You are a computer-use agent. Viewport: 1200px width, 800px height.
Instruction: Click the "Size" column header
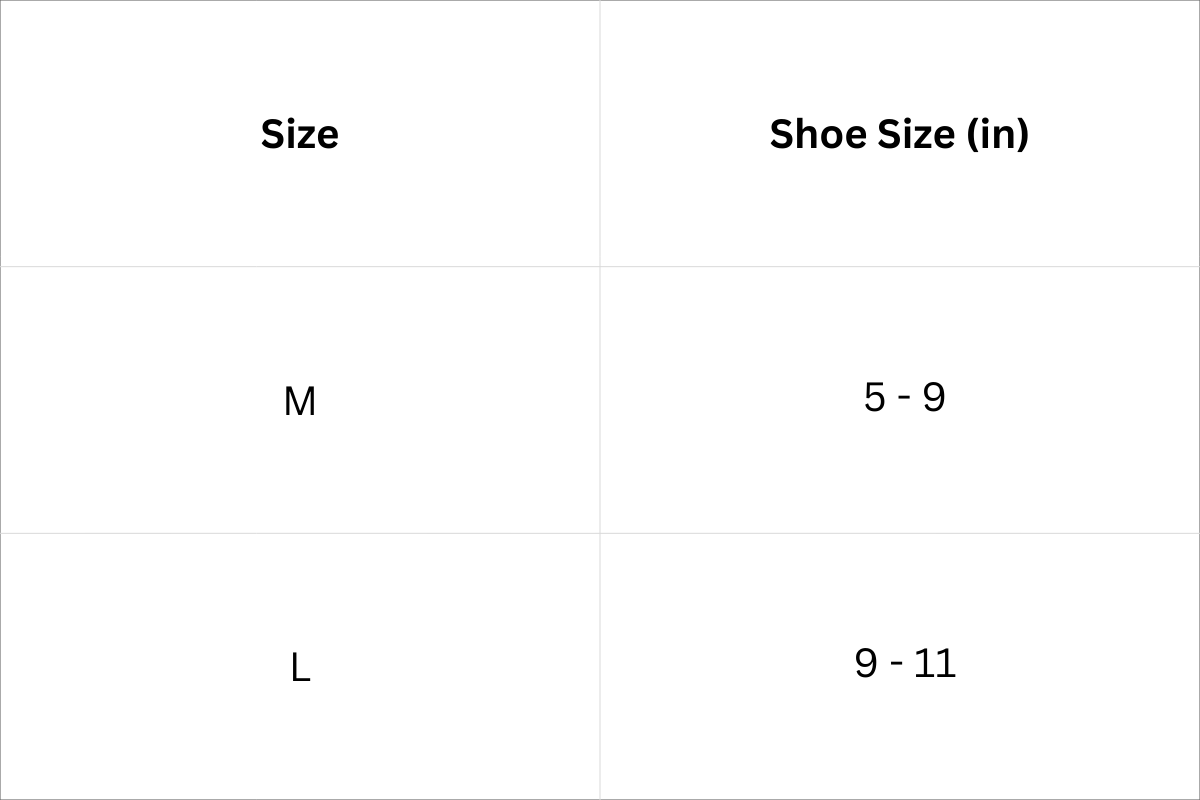tap(299, 134)
